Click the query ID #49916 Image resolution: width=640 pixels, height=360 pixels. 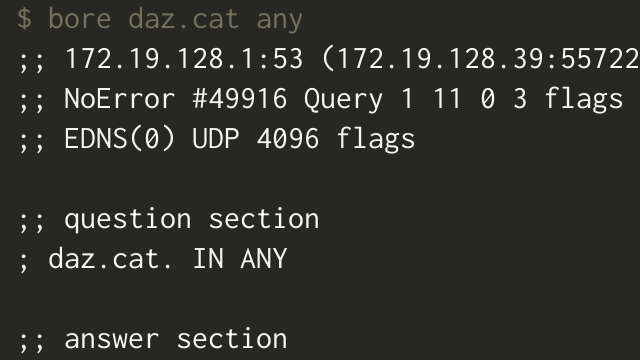(240, 99)
